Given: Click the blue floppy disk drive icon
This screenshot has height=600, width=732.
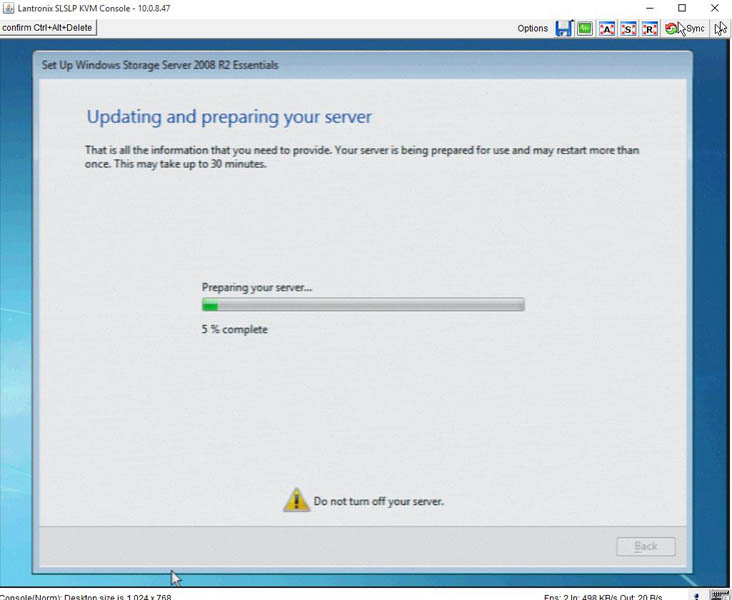Looking at the screenshot, I should point(564,28).
